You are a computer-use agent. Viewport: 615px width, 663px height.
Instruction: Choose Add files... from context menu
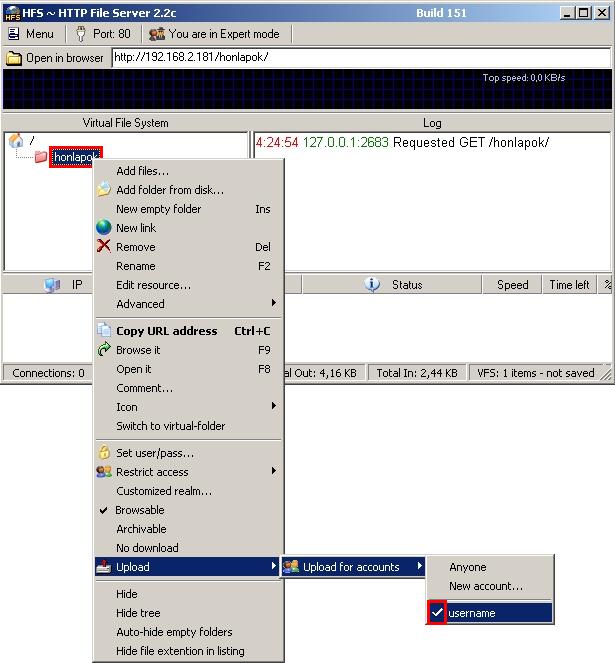188,171
